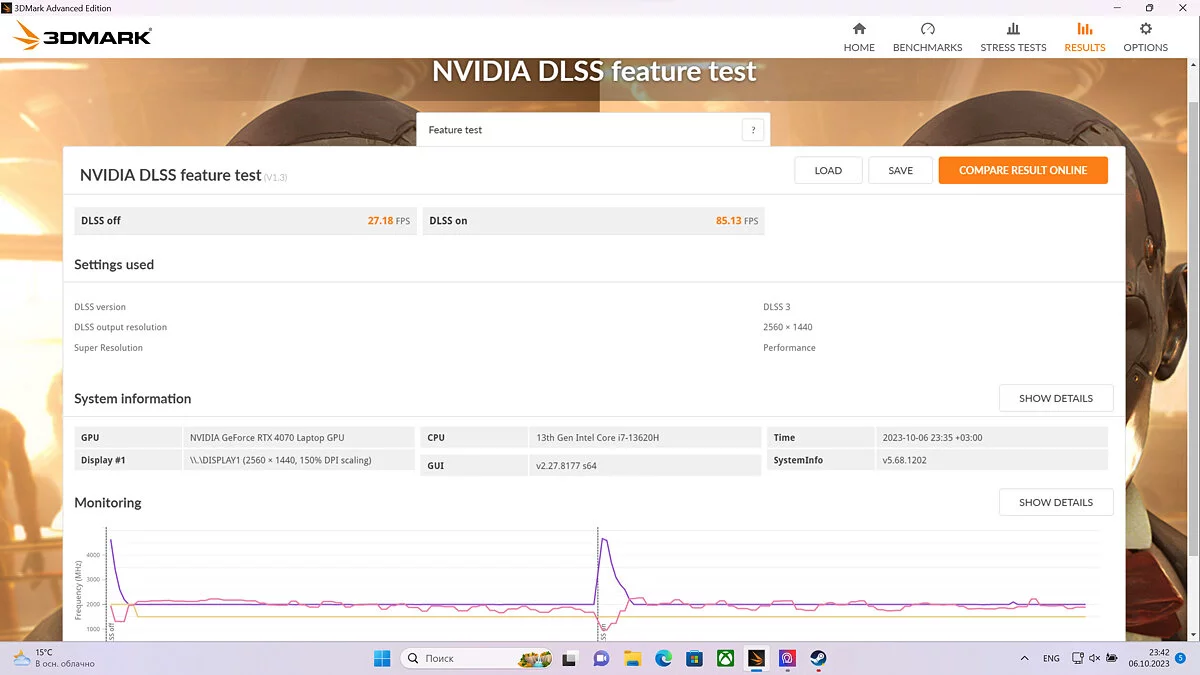
Task: Click the volume icon in the tray
Action: [x=1096, y=658]
